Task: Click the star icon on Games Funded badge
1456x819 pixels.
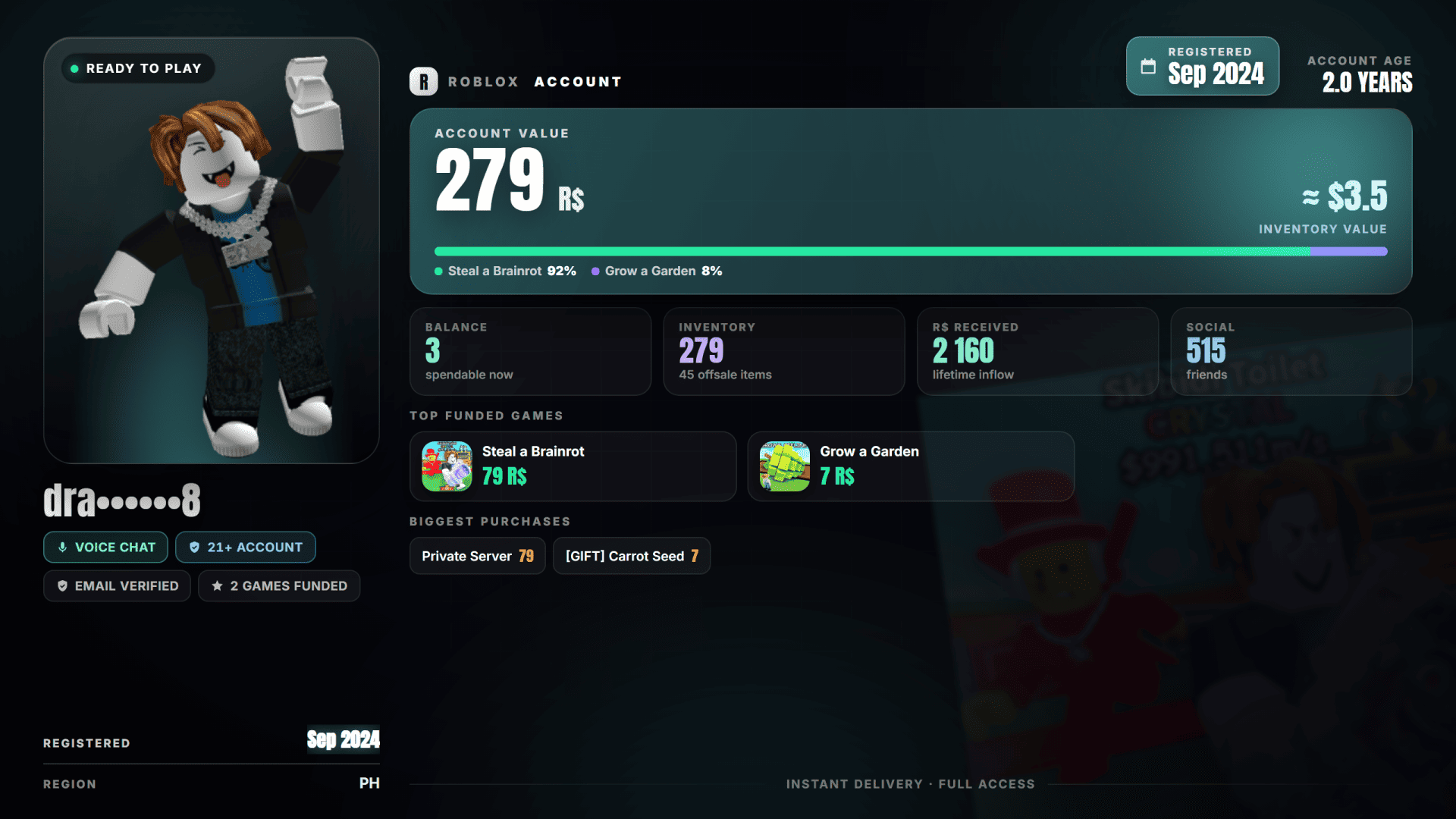Action: point(217,585)
